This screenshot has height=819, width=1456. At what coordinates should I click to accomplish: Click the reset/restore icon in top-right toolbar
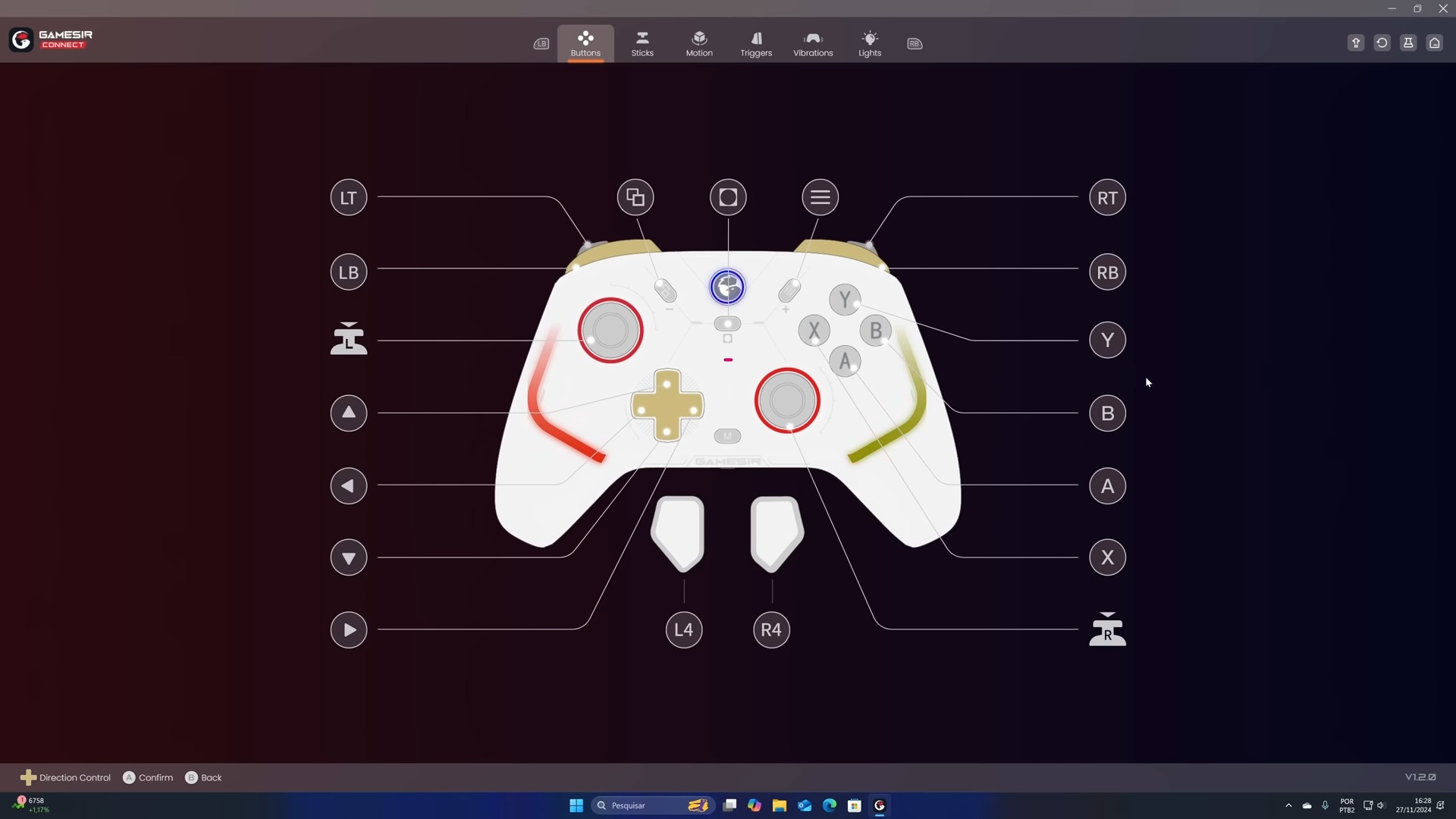(1382, 43)
